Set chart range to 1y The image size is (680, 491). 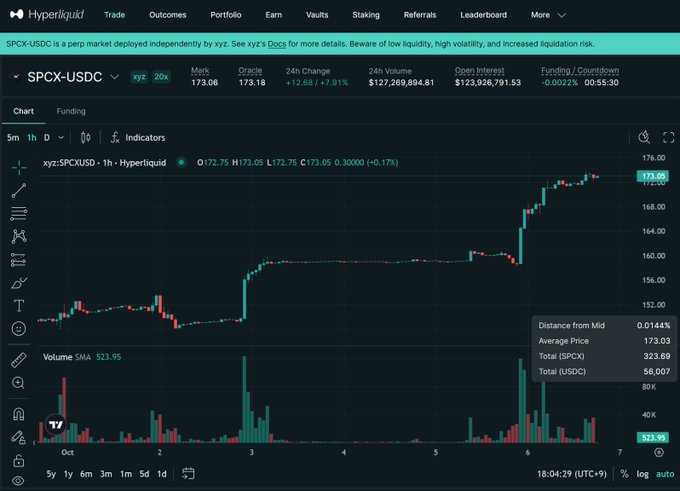point(68,474)
